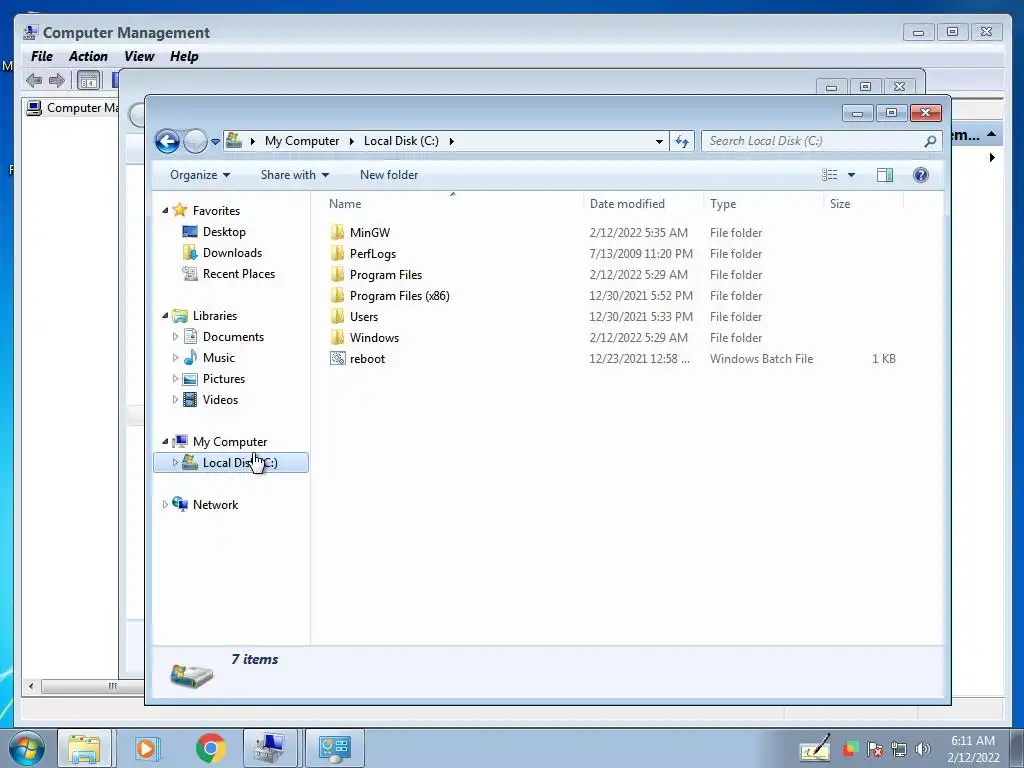Select the Windows folder icon
The image size is (1024, 768).
[x=338, y=337]
